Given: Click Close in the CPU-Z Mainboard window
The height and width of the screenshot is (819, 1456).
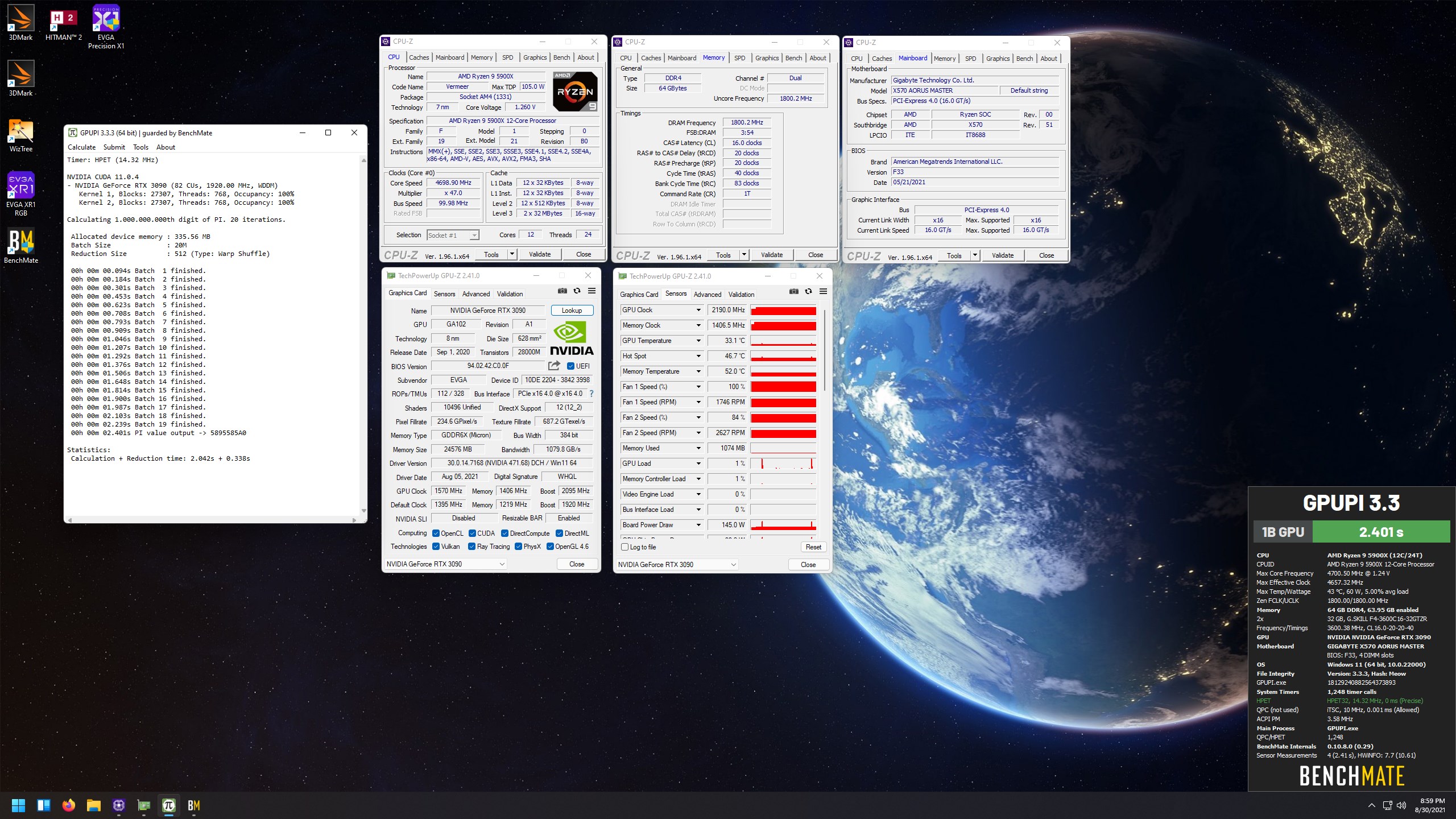Looking at the screenshot, I should (1046, 255).
